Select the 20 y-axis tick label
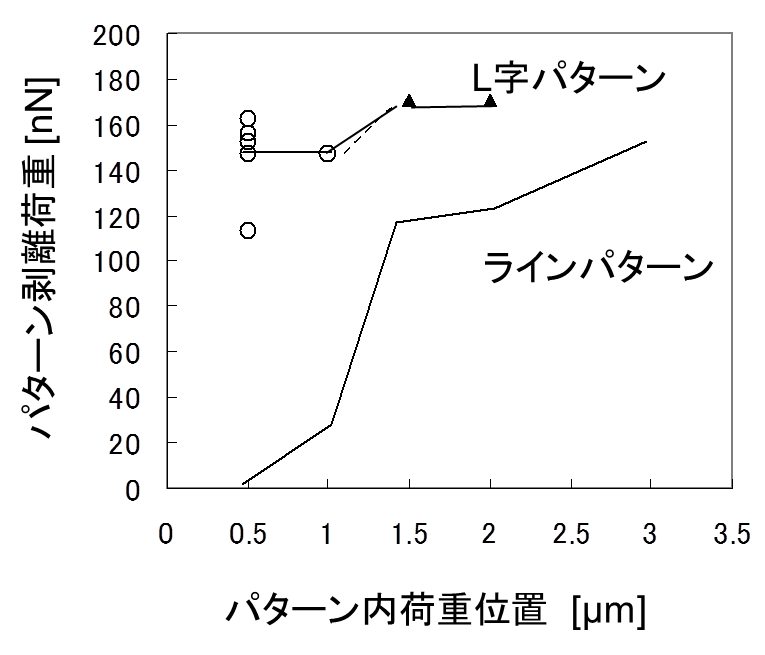 click(x=124, y=445)
